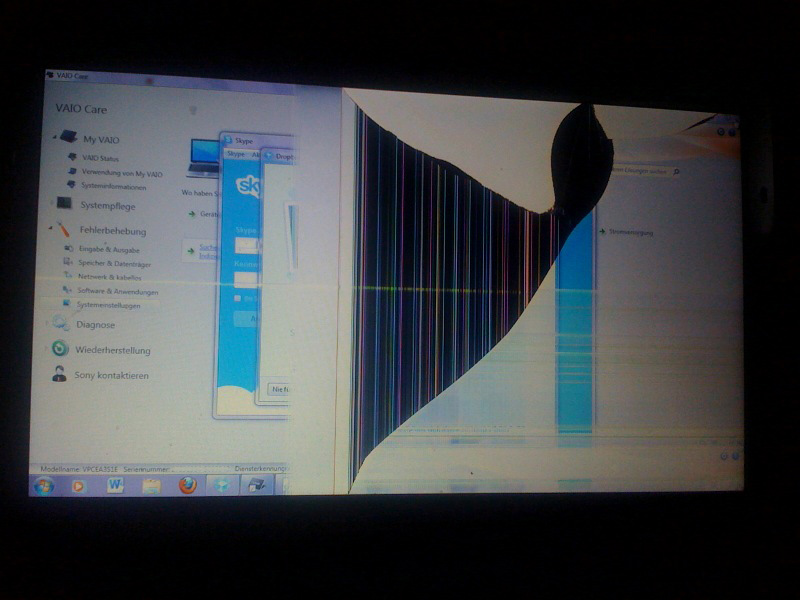This screenshot has height=600, width=800.
Task: Switch to VAIO Care taskbar button
Action: click(x=257, y=485)
